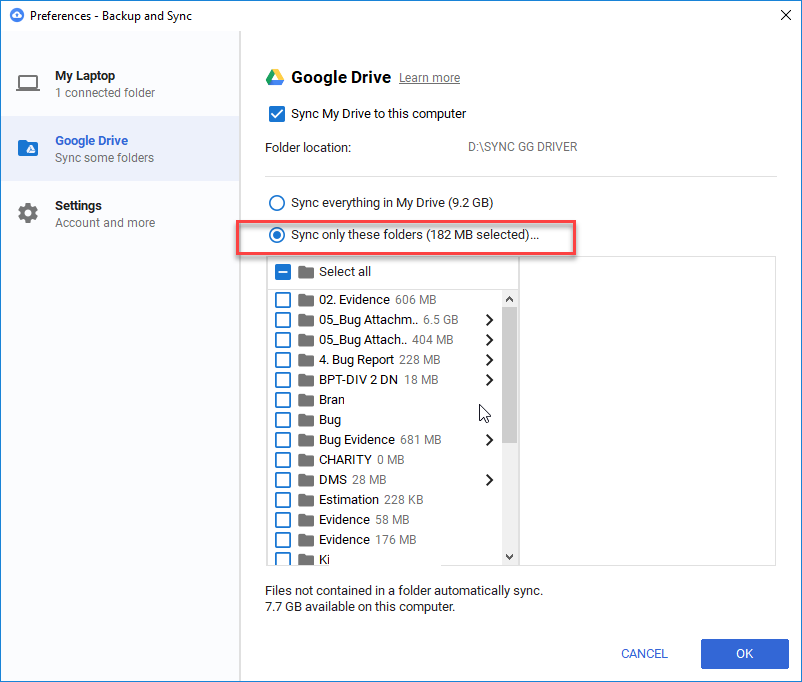Click the Google Drive logo icon
Image resolution: width=802 pixels, height=682 pixels.
tap(275, 77)
